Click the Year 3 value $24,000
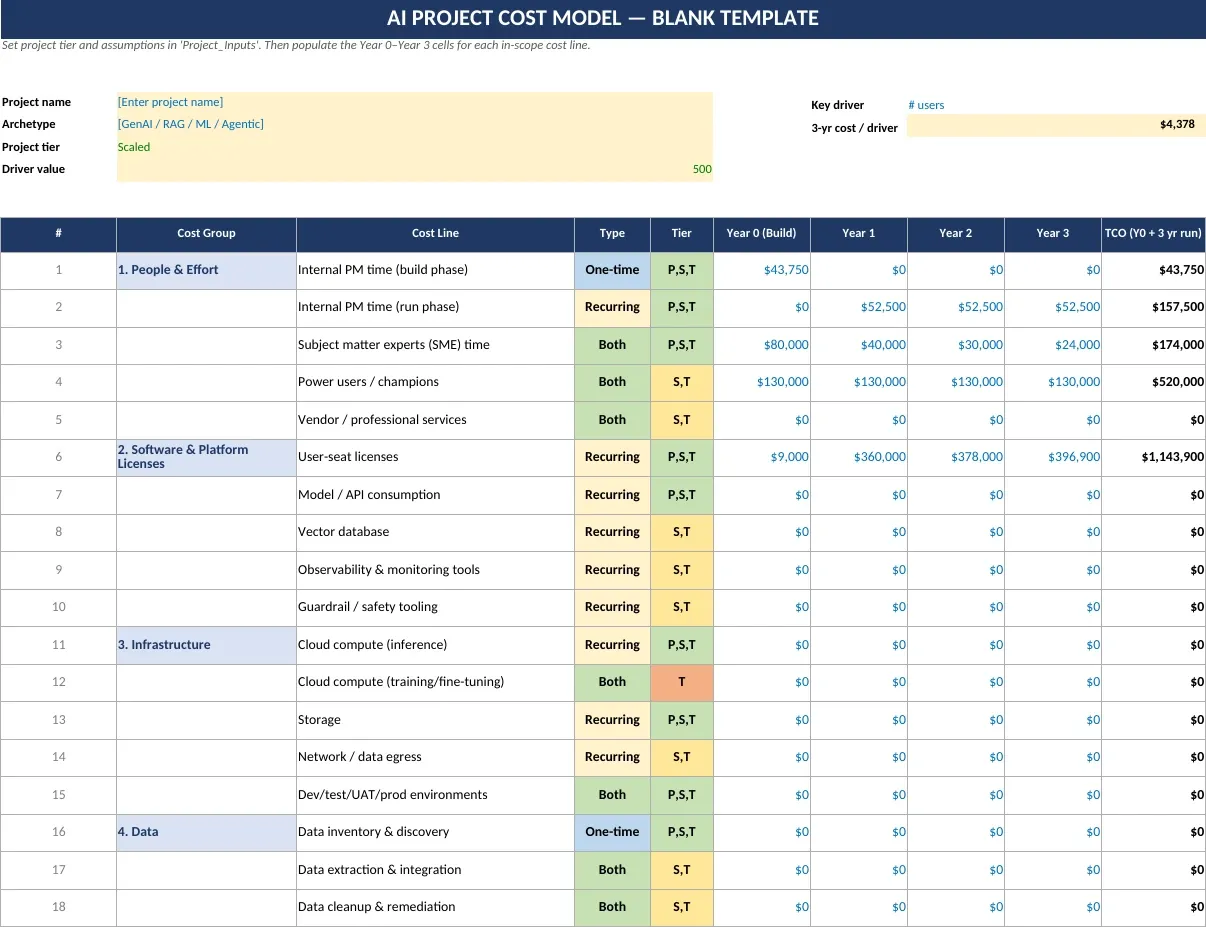The image size is (1206, 927). pyautogui.click(x=1053, y=345)
